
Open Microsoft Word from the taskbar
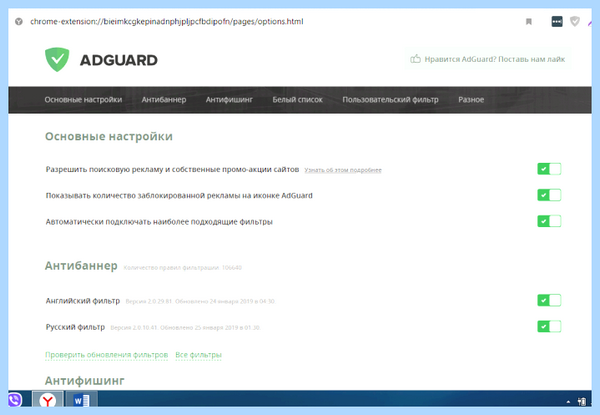[81, 400]
